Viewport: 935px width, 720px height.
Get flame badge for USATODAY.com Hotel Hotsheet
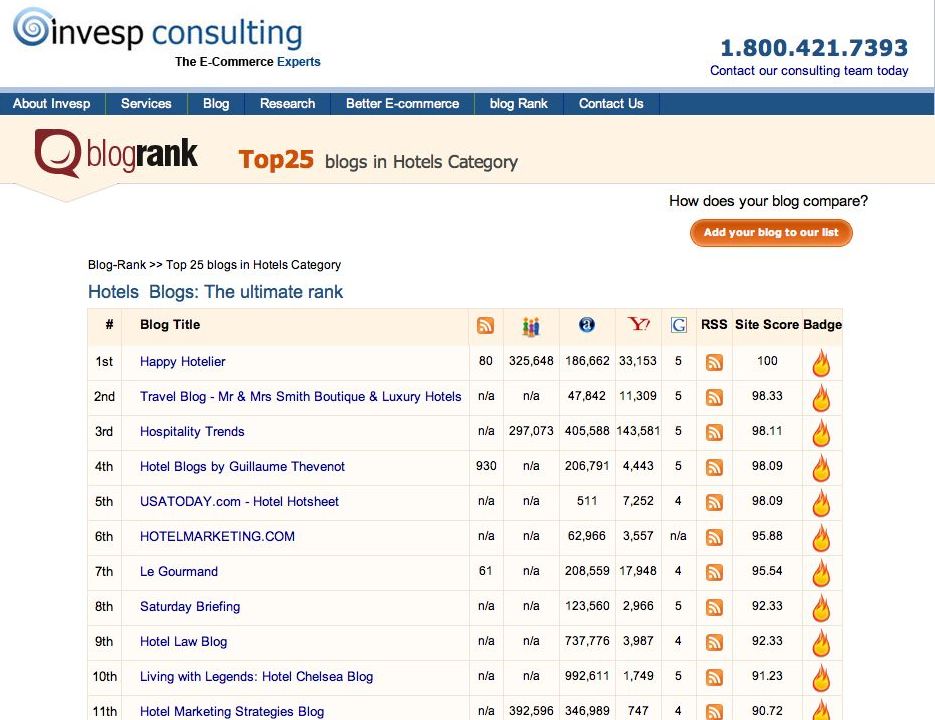click(821, 503)
